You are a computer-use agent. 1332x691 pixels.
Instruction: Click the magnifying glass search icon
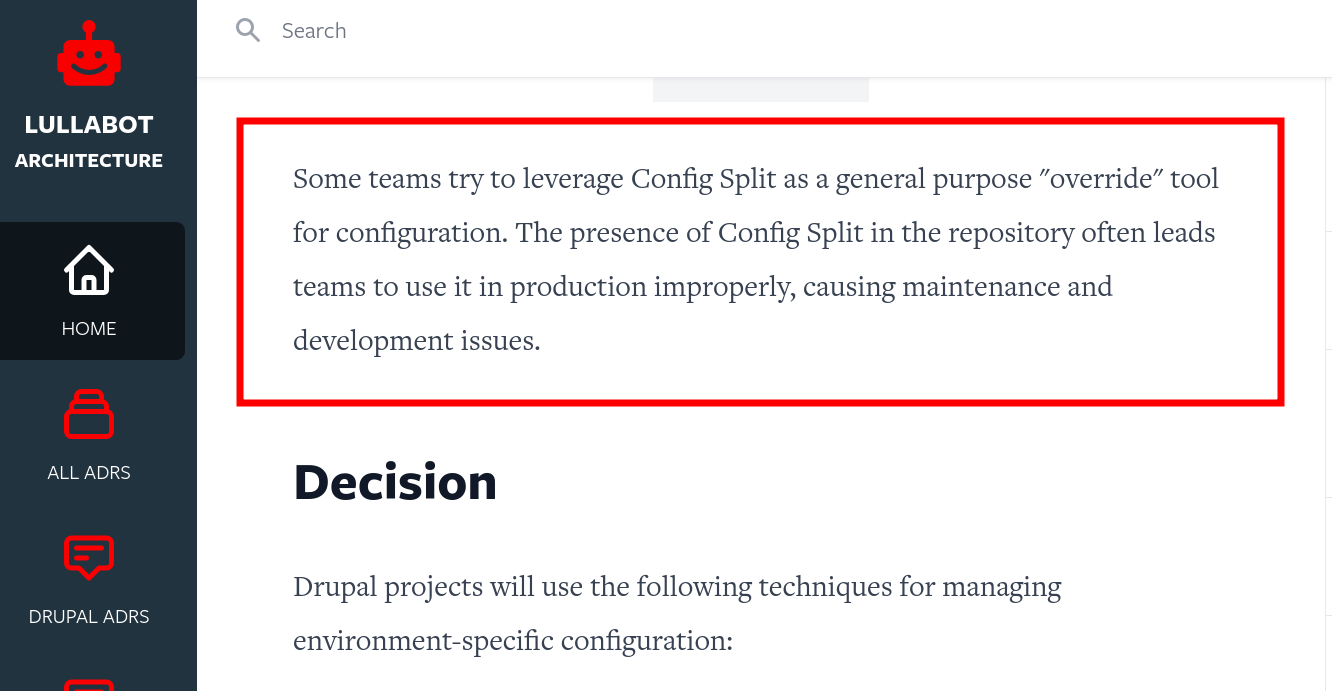tap(248, 30)
